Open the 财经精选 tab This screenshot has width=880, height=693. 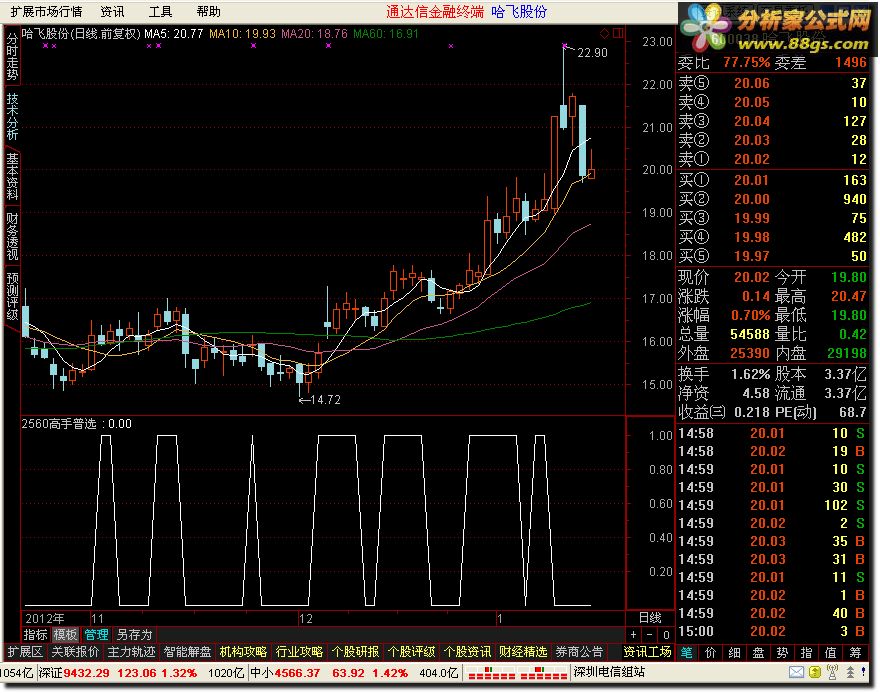[x=523, y=652]
